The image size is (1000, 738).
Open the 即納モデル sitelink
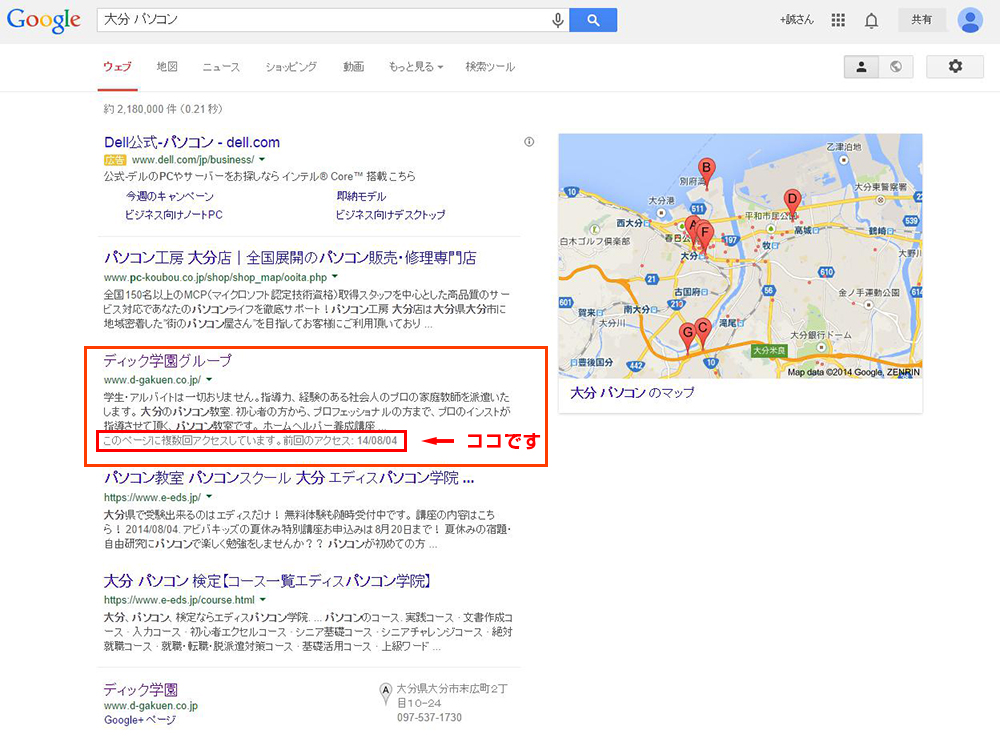361,196
